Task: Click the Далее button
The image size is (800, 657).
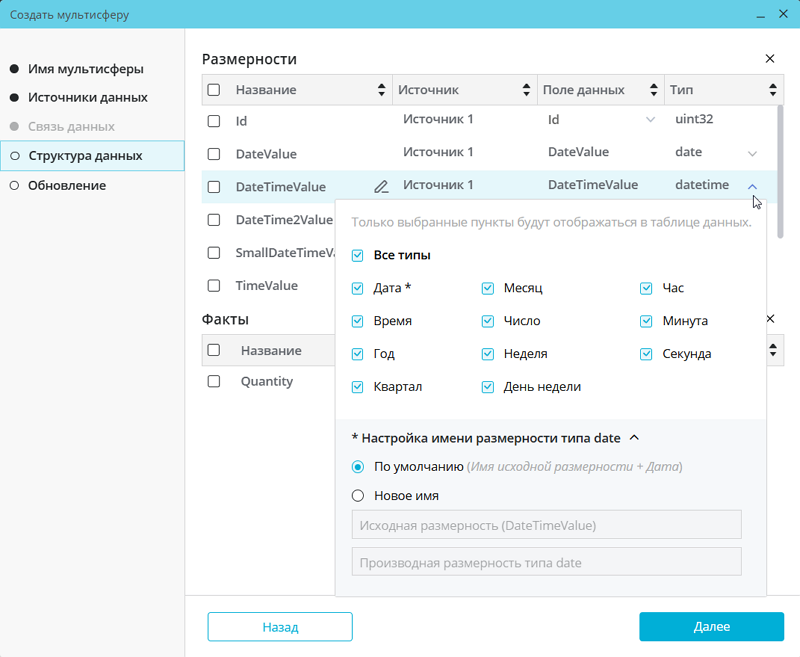Action: pyautogui.click(x=711, y=627)
